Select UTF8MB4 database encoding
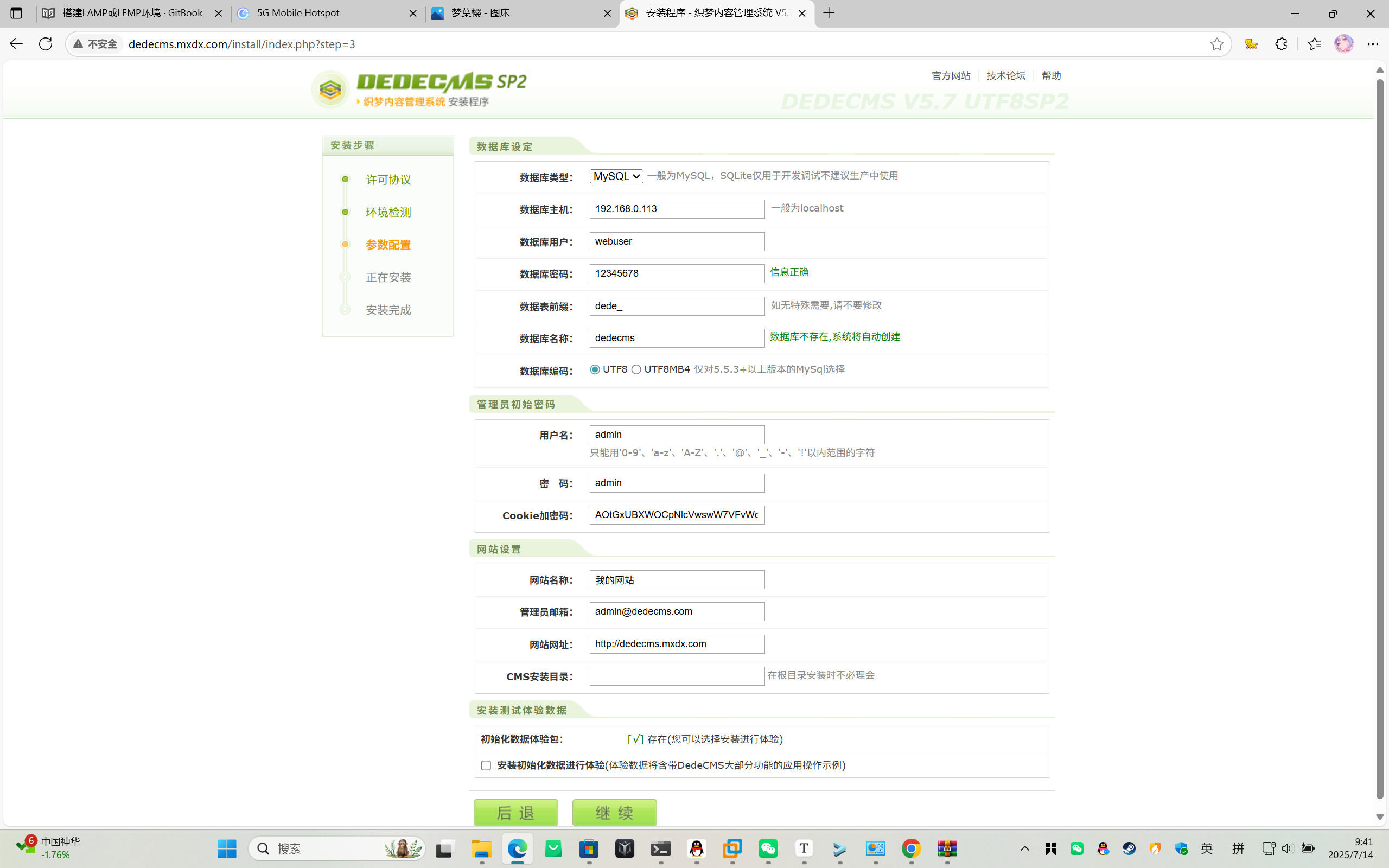Viewport: 1389px width, 868px height. click(636, 369)
